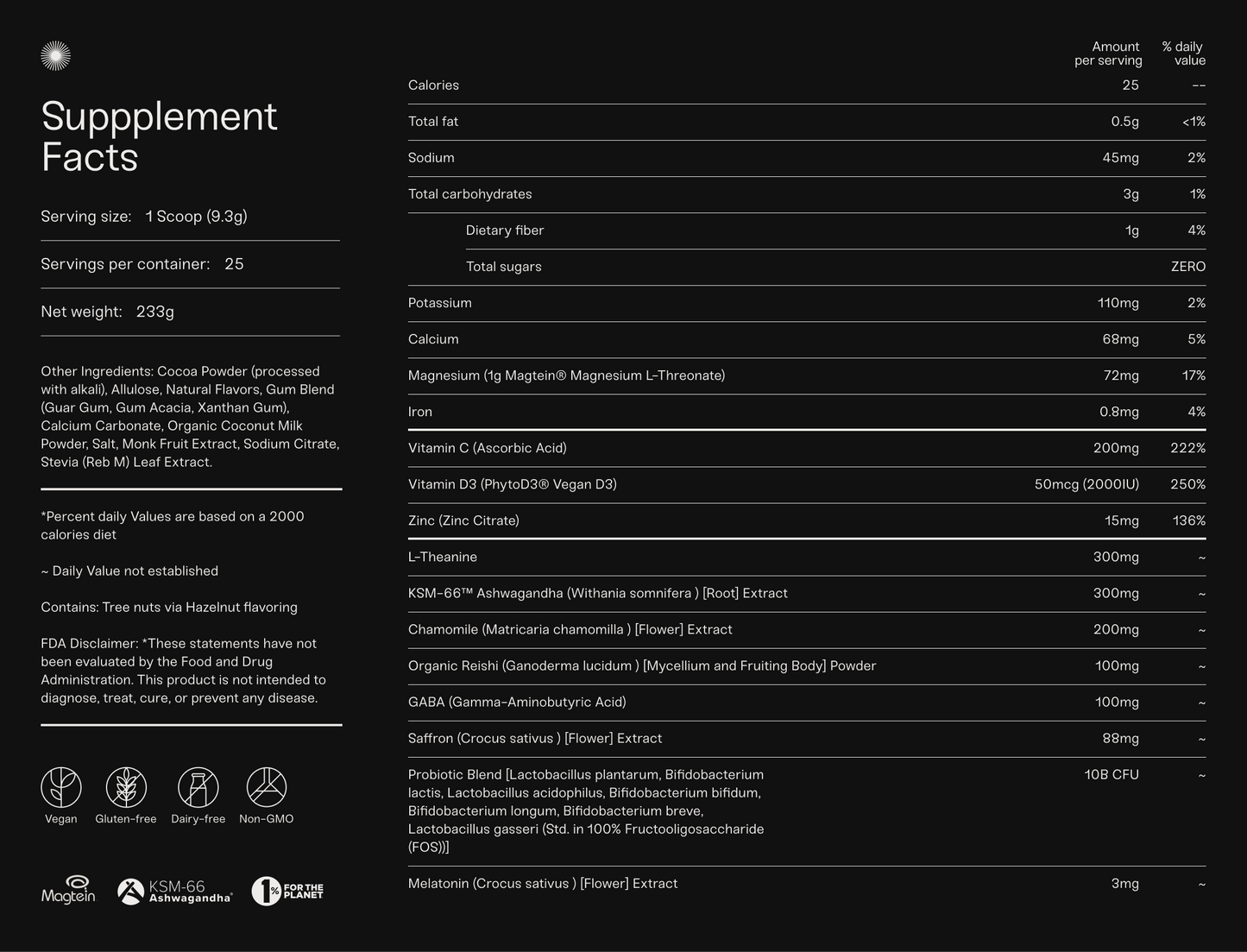Click the FDA Disclaimer paragraph
This screenshot has width=1247, height=952.
click(183, 671)
